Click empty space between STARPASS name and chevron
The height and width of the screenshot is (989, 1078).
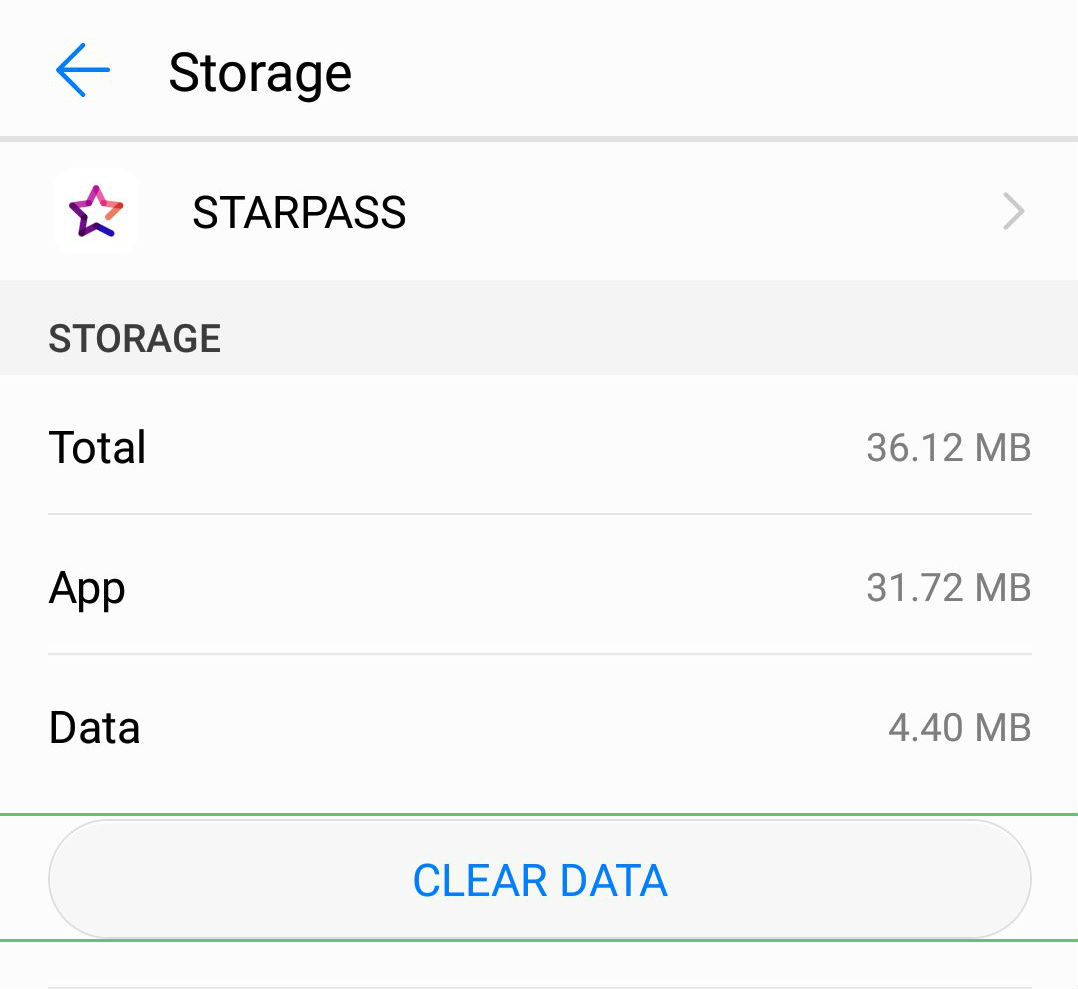(x=700, y=212)
